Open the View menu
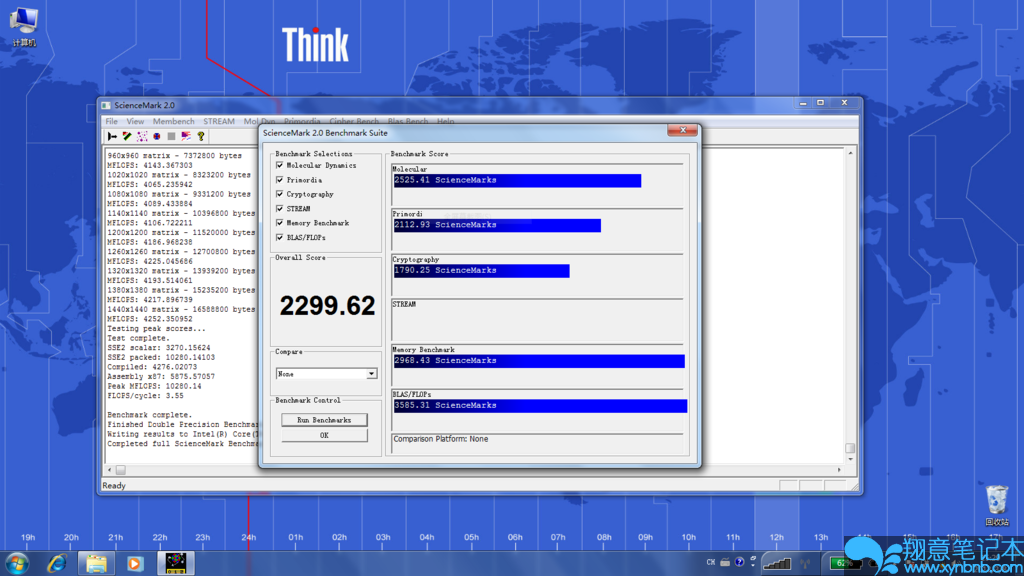Image resolution: width=1024 pixels, height=576 pixels. 135,121
